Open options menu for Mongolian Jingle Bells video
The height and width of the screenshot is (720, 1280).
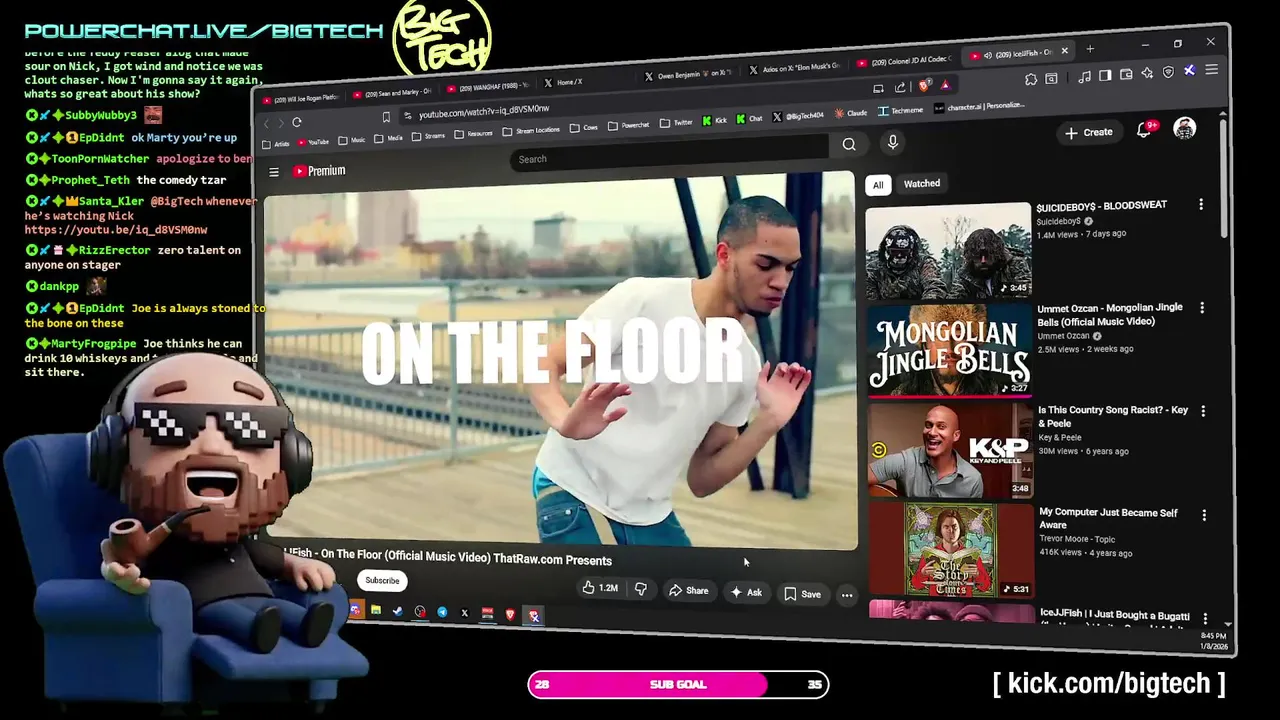pyautogui.click(x=1202, y=308)
